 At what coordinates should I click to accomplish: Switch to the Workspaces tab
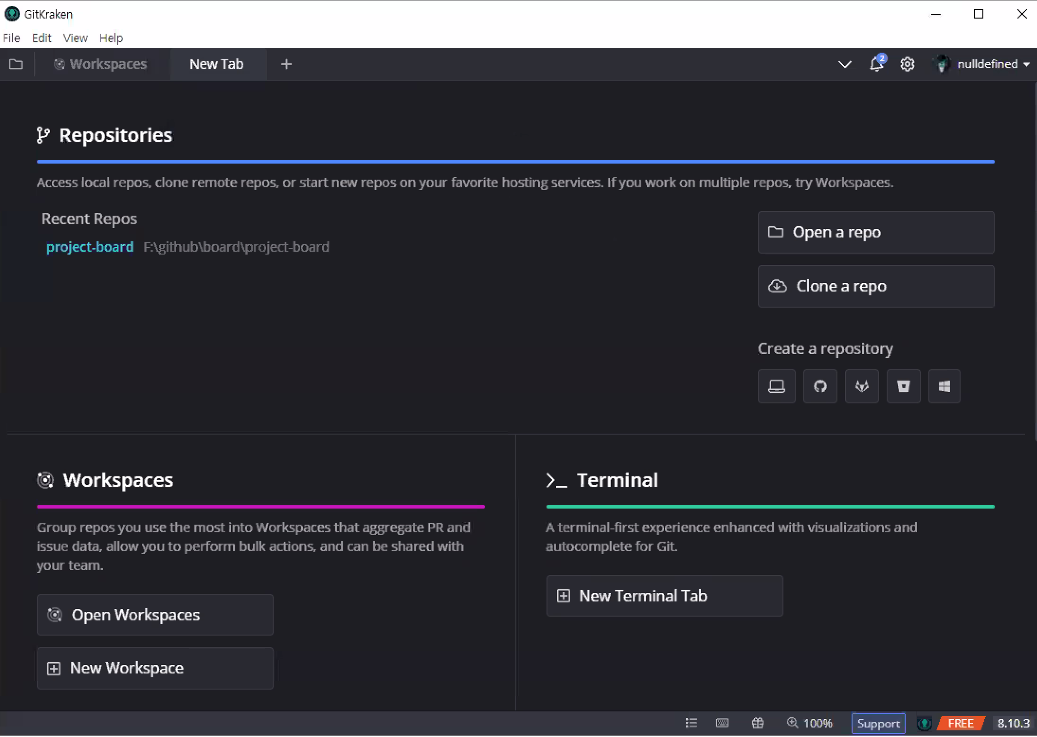101,64
